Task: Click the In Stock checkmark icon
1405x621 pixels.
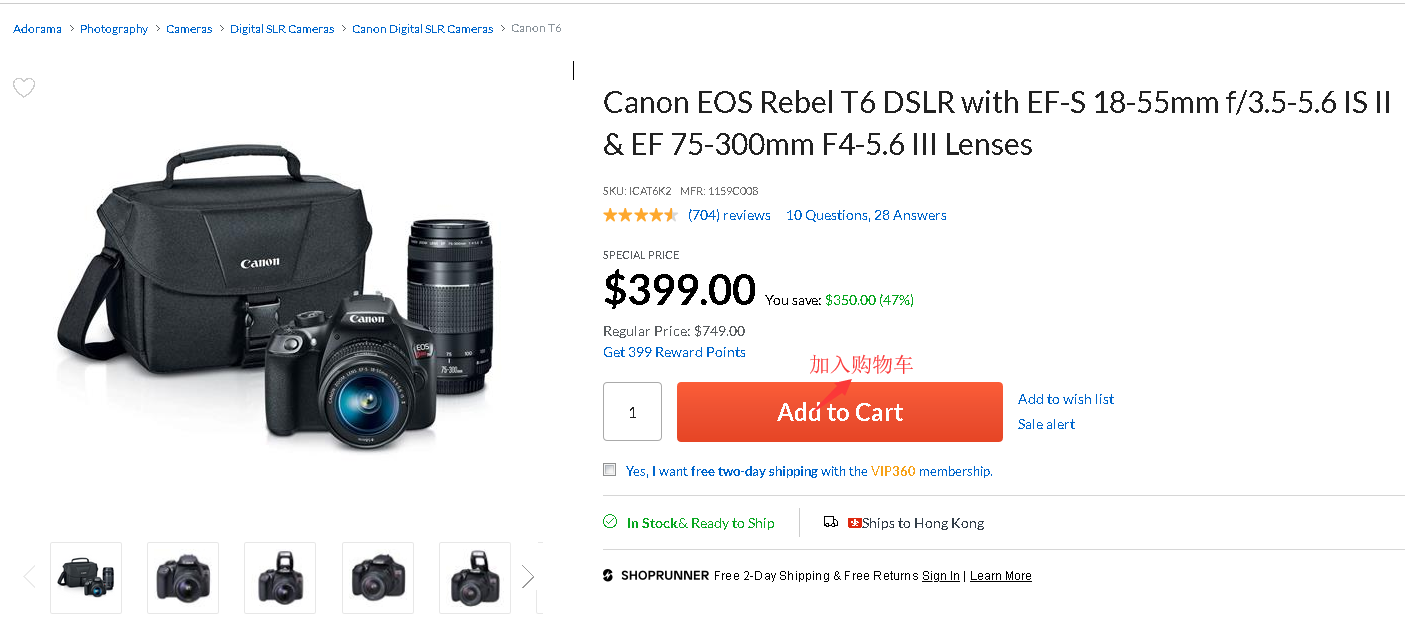Action: click(610, 522)
